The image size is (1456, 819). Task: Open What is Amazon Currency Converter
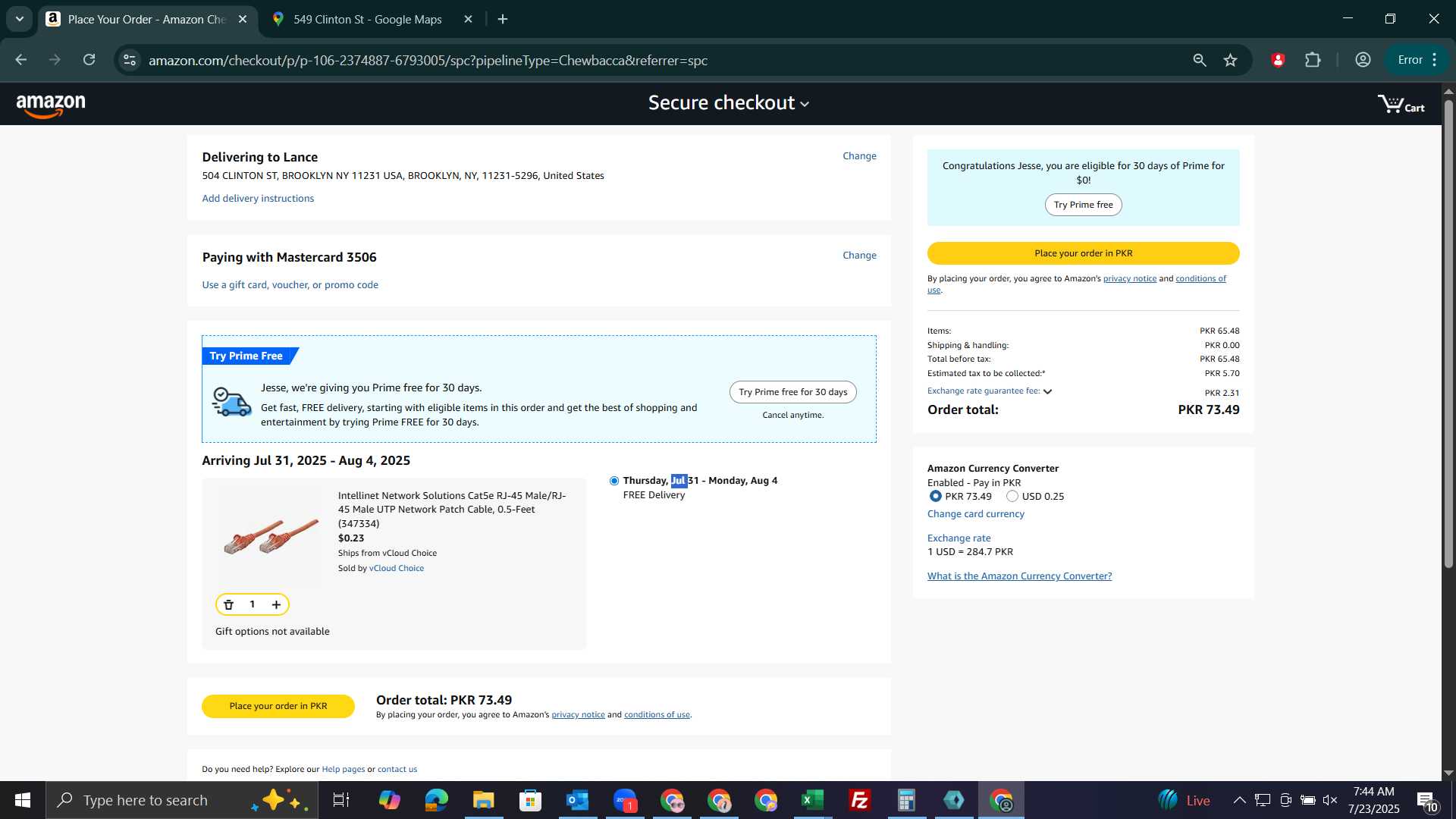1019,576
